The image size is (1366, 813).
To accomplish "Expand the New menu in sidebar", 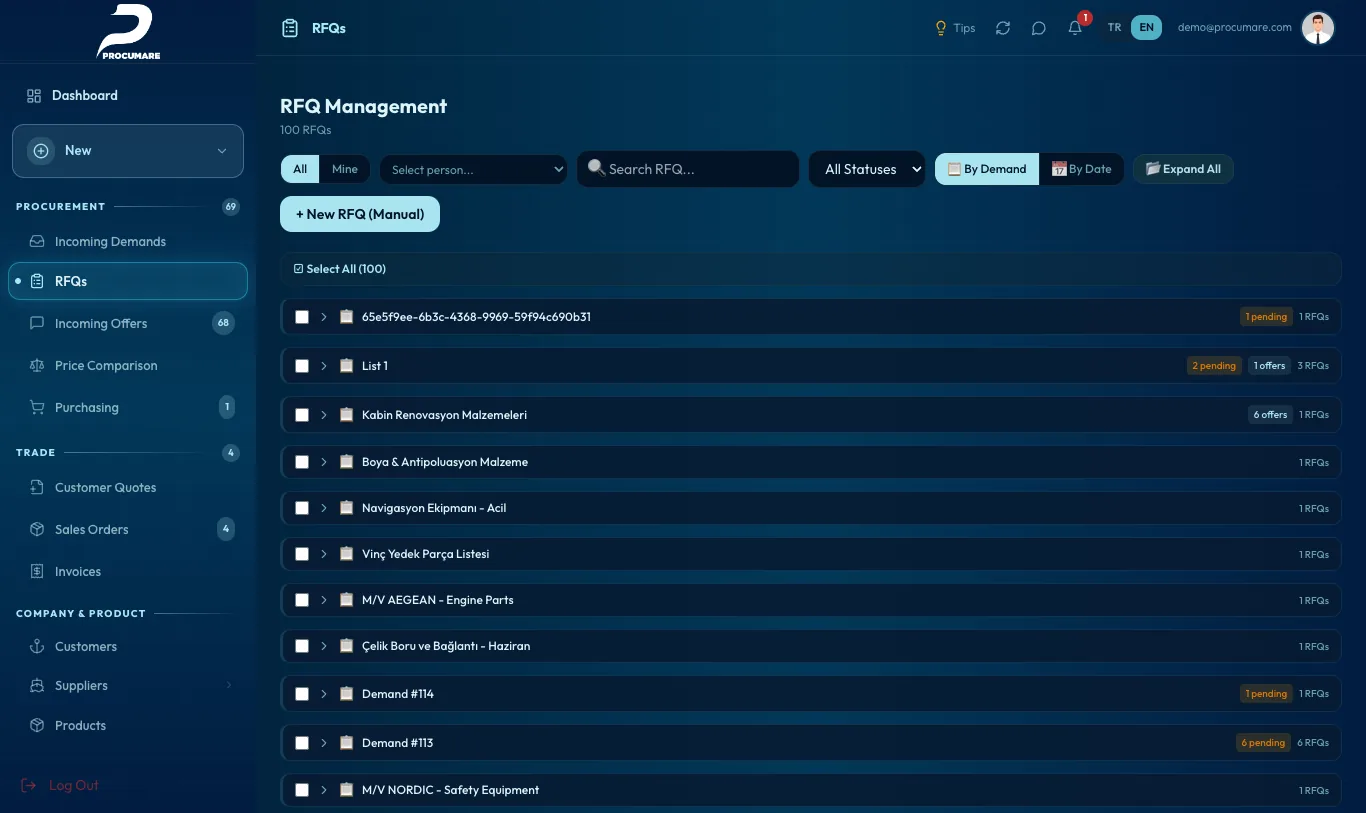I will tap(128, 151).
